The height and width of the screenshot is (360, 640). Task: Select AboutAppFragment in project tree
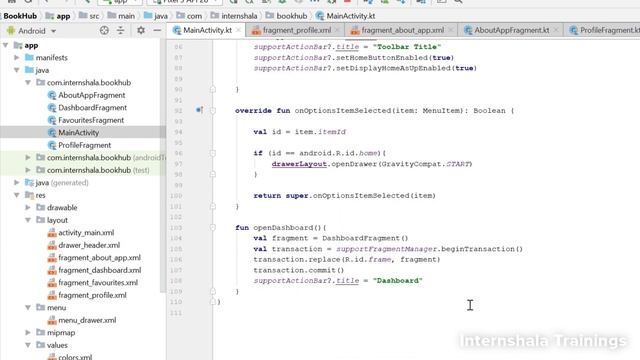point(87,95)
